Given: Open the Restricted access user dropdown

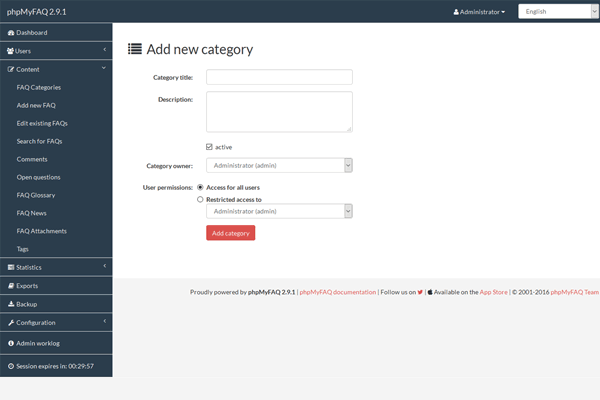Looking at the screenshot, I should tap(279, 211).
